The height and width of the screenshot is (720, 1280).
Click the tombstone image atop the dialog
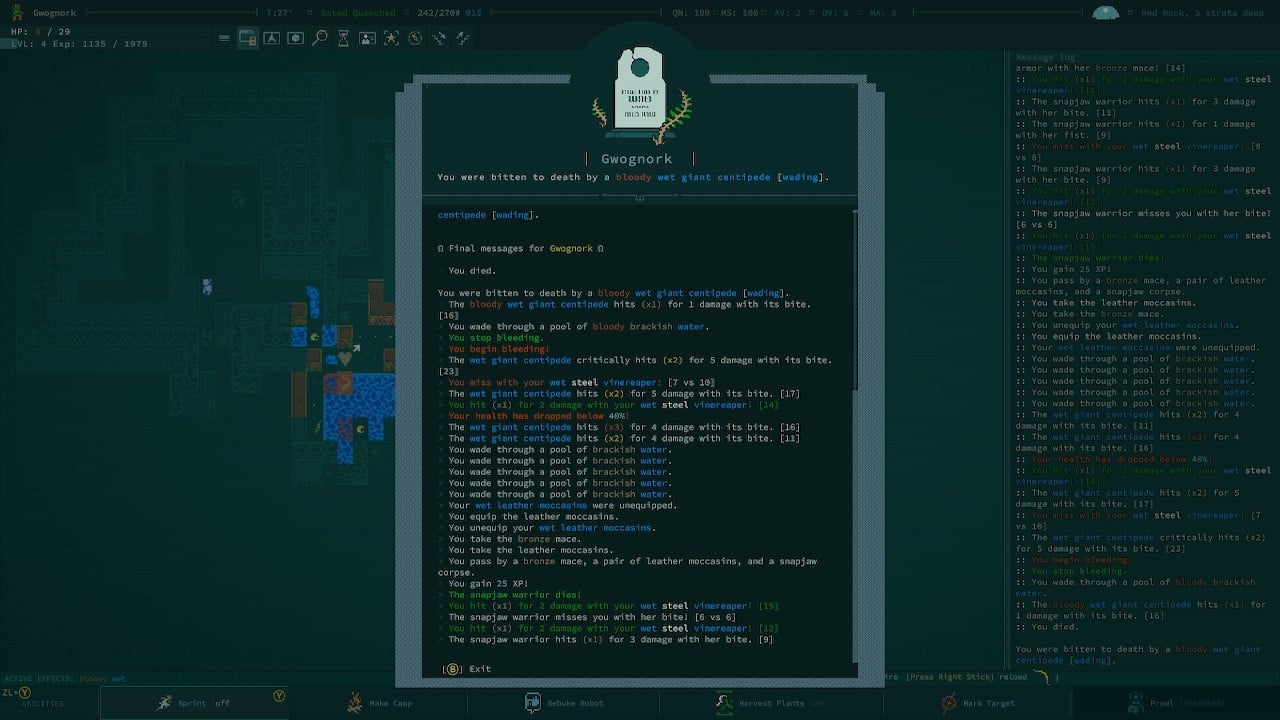tap(640, 90)
